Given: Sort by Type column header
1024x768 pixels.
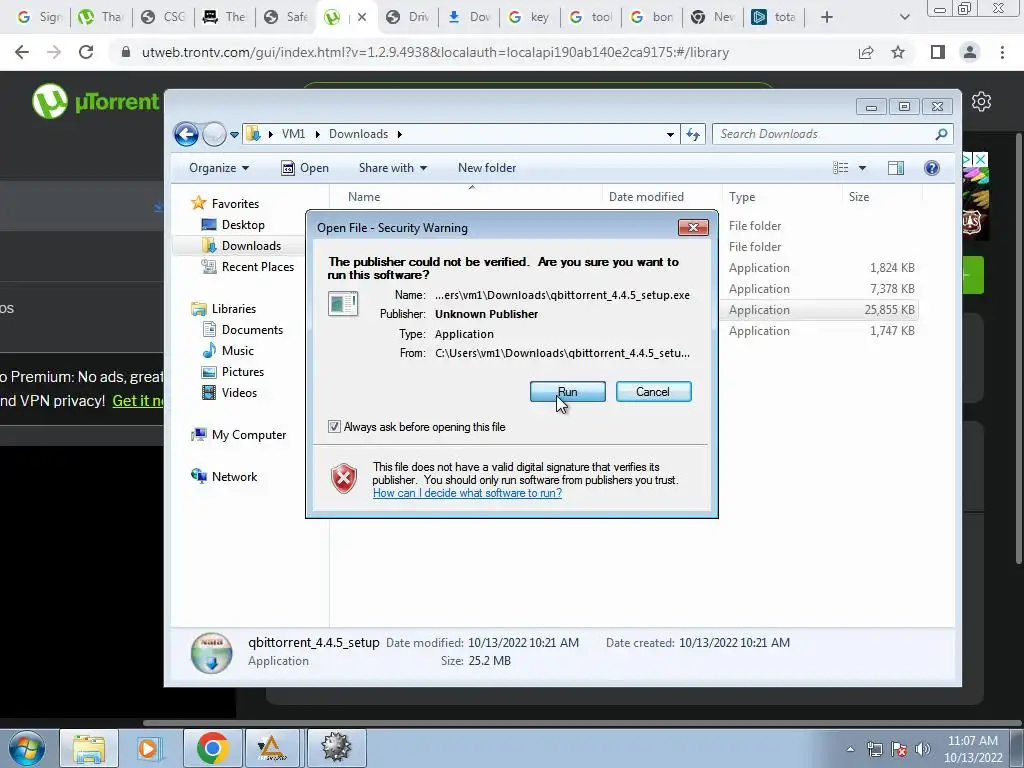Looking at the screenshot, I should (x=781, y=197).
